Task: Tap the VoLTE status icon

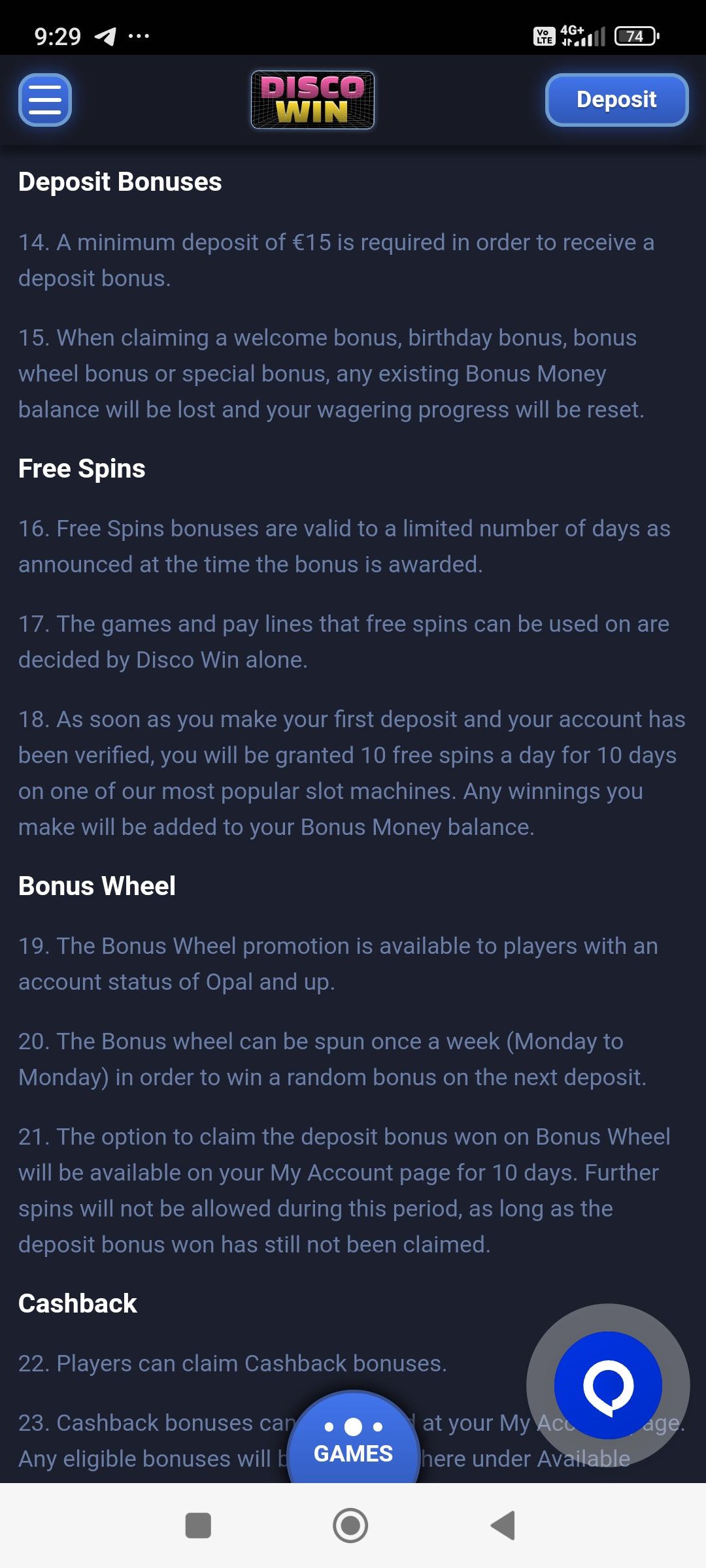Action: coord(544,36)
